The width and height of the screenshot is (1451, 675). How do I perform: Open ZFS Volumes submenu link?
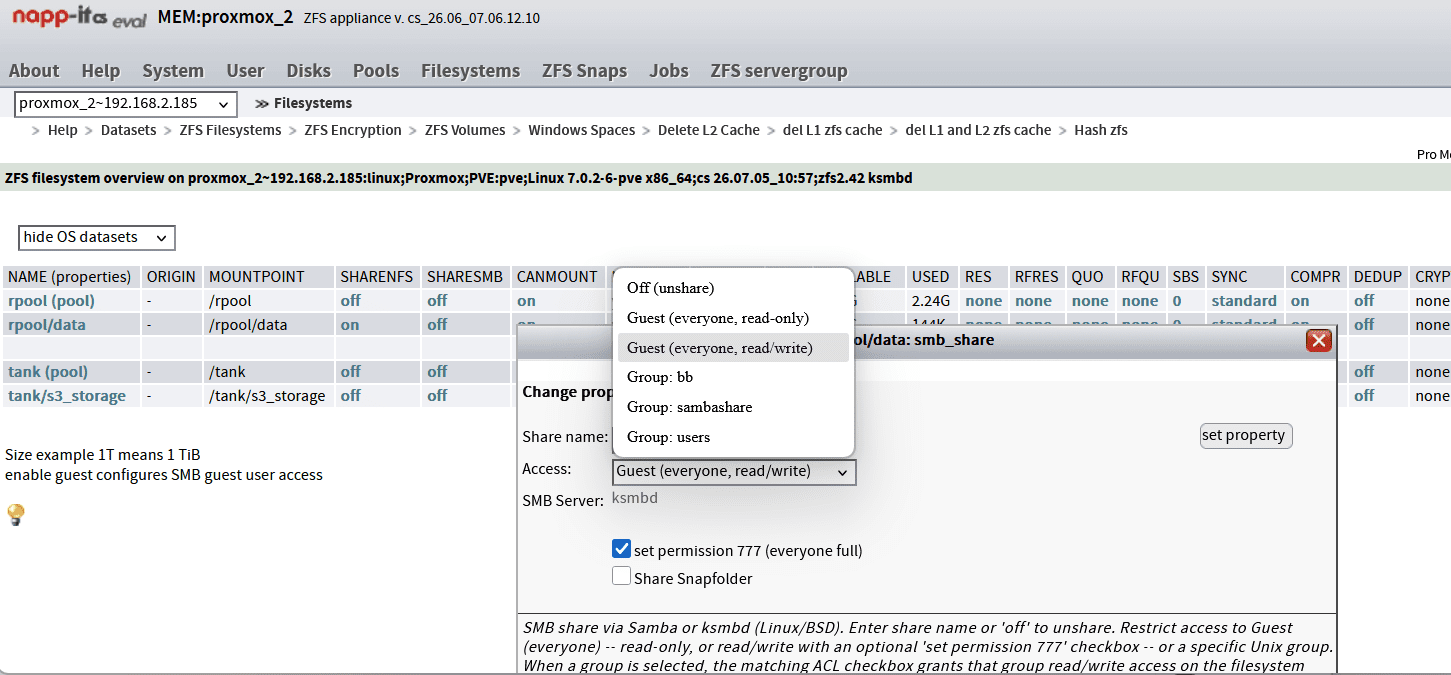pos(465,130)
